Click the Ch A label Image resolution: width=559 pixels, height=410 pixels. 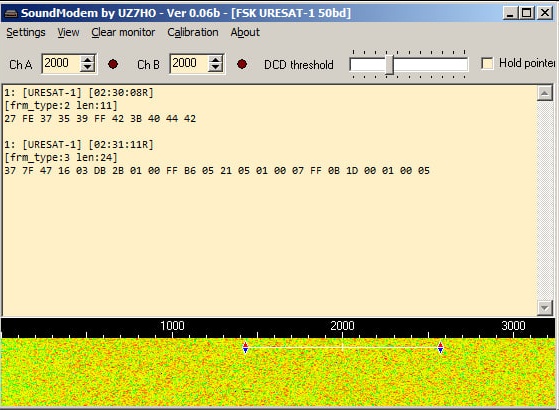point(21,65)
